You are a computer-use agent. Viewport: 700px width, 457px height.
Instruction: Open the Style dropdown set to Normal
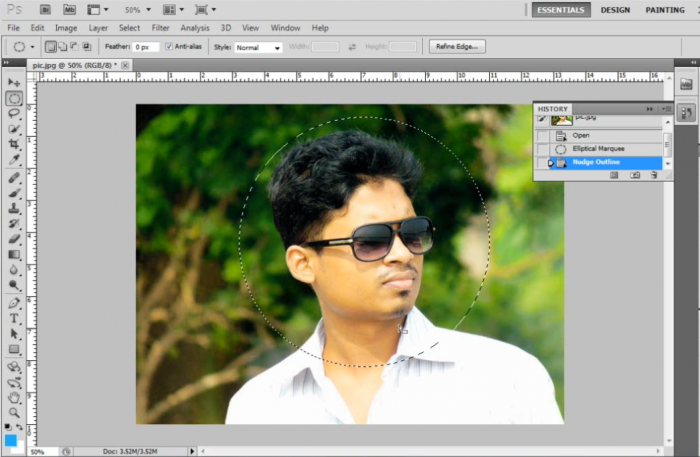click(258, 47)
